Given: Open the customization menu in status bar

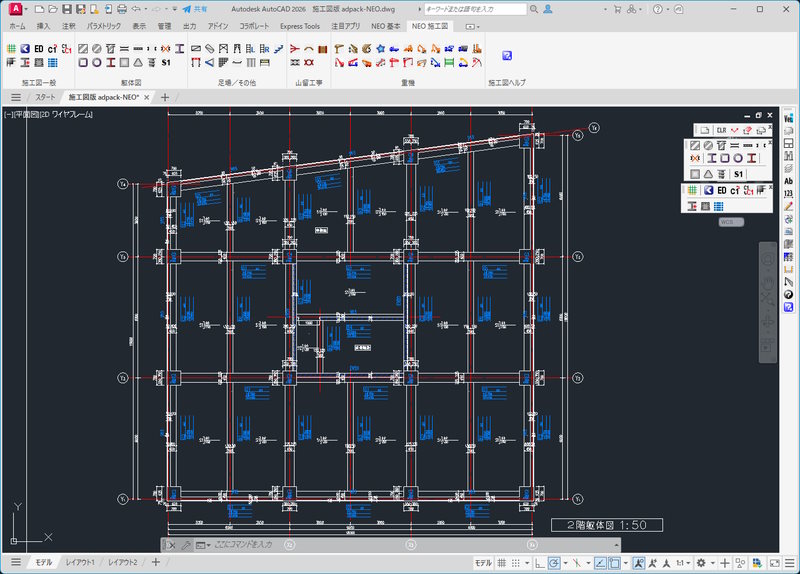Looking at the screenshot, I should [x=788, y=563].
